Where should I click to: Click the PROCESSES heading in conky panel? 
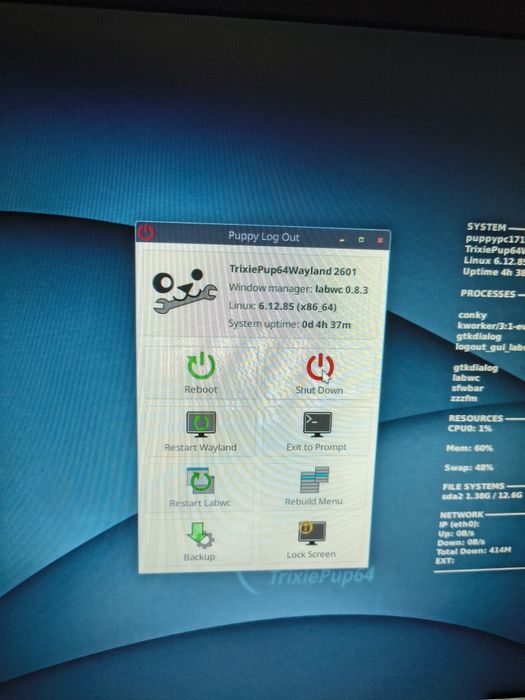[x=488, y=294]
